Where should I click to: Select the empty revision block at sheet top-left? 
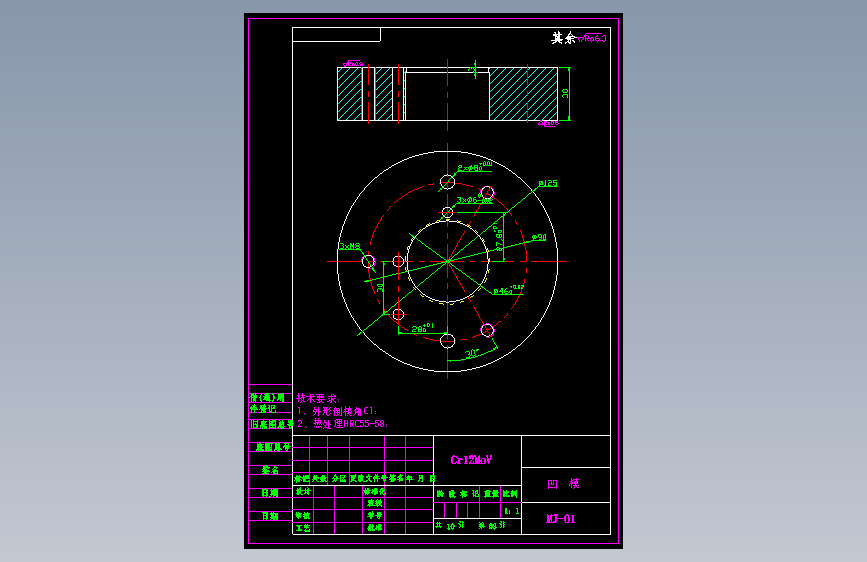[x=336, y=34]
